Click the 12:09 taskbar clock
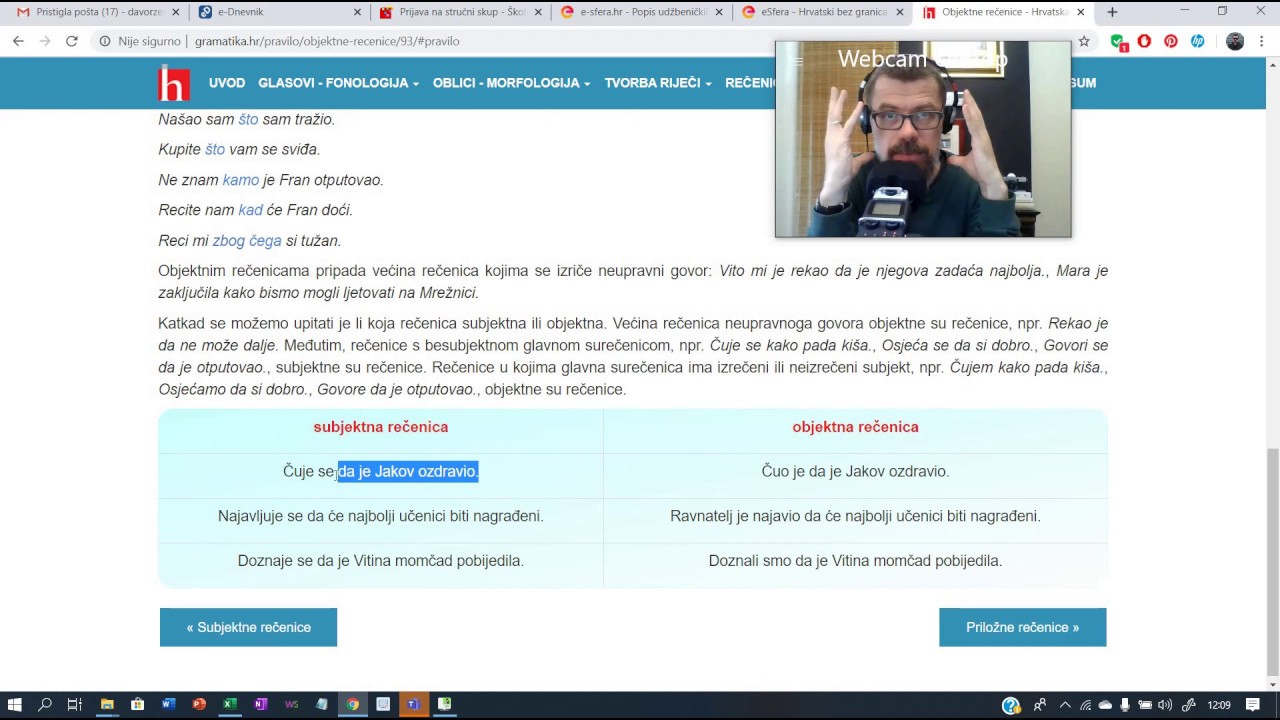 coord(1218,705)
